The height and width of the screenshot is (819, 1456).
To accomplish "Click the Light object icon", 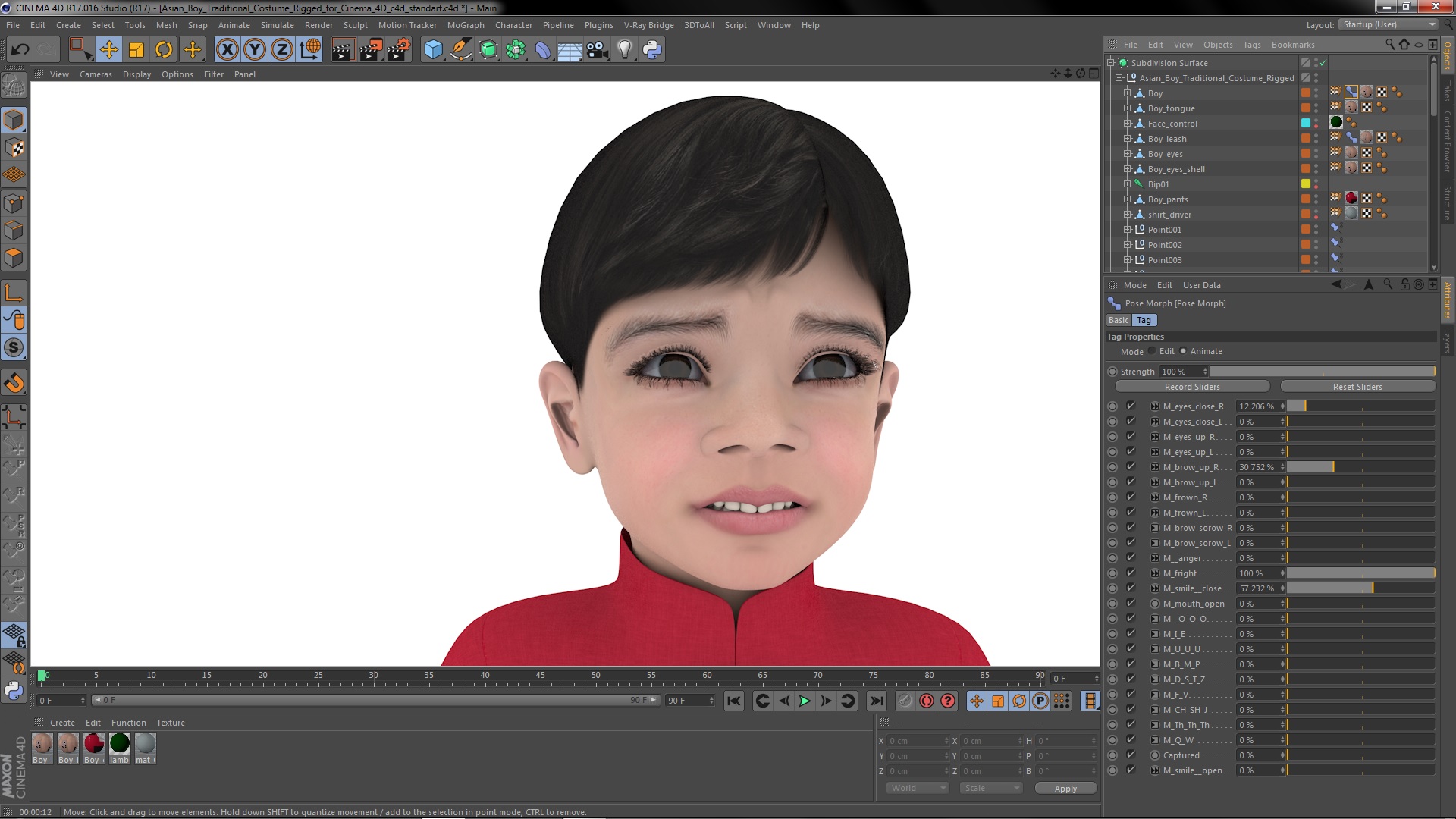I will click(x=624, y=50).
